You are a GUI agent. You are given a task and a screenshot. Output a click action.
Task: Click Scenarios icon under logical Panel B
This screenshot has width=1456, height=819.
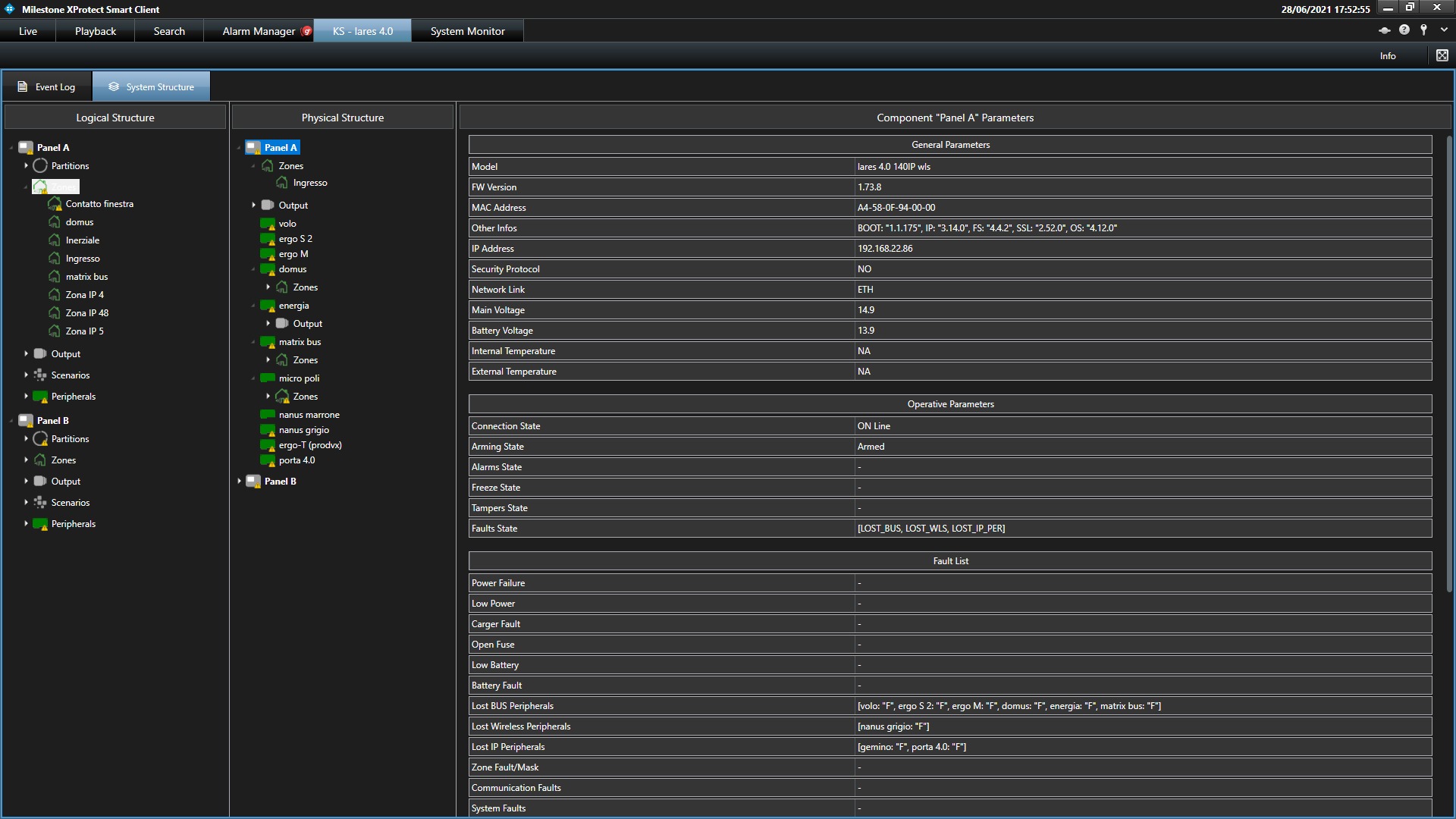[x=40, y=502]
